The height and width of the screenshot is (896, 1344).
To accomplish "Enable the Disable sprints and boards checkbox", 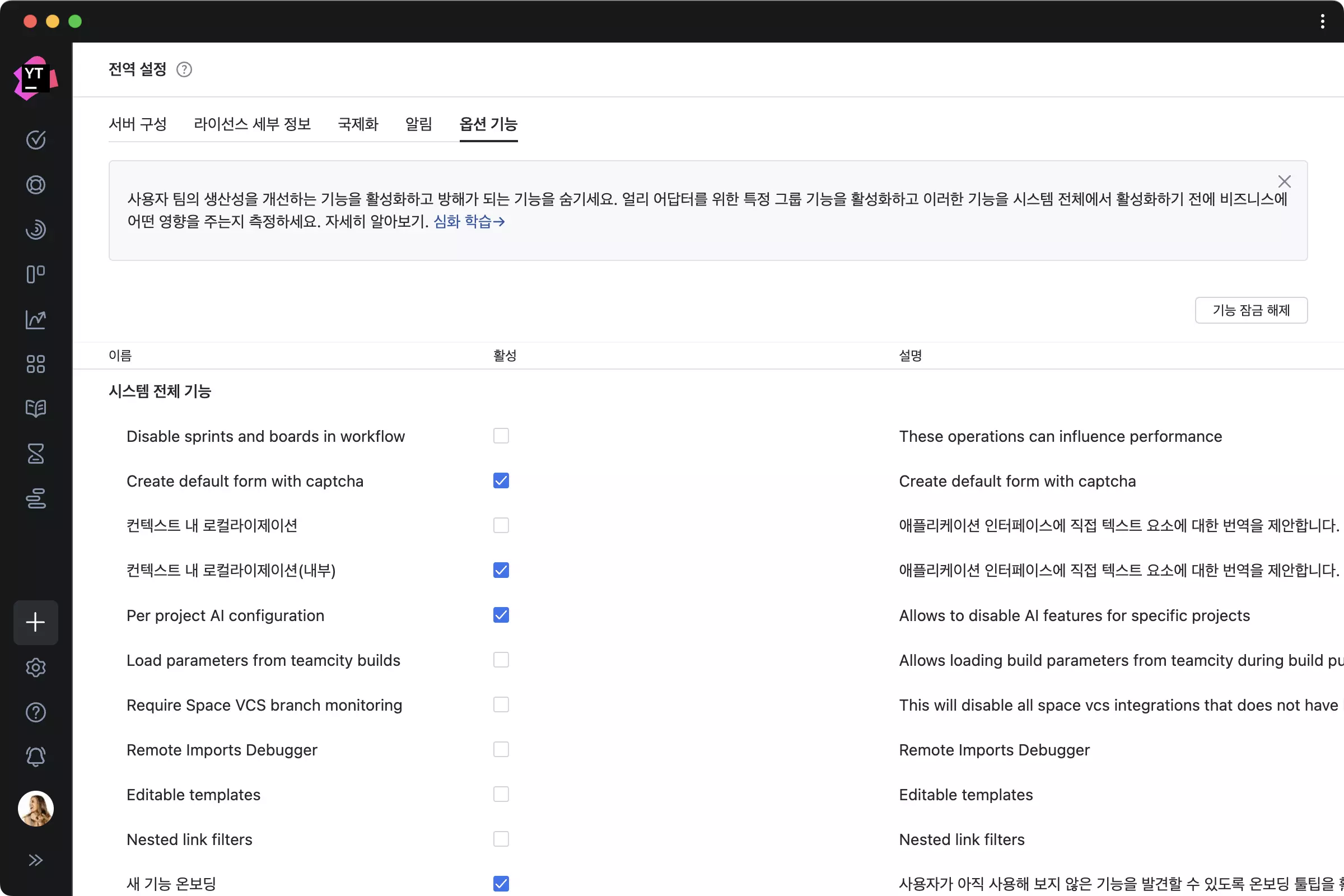I will click(501, 436).
